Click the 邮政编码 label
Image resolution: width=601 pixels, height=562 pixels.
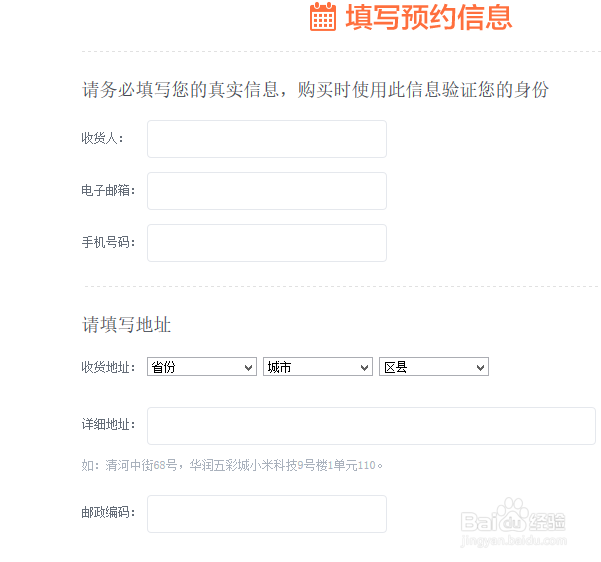(x=108, y=512)
